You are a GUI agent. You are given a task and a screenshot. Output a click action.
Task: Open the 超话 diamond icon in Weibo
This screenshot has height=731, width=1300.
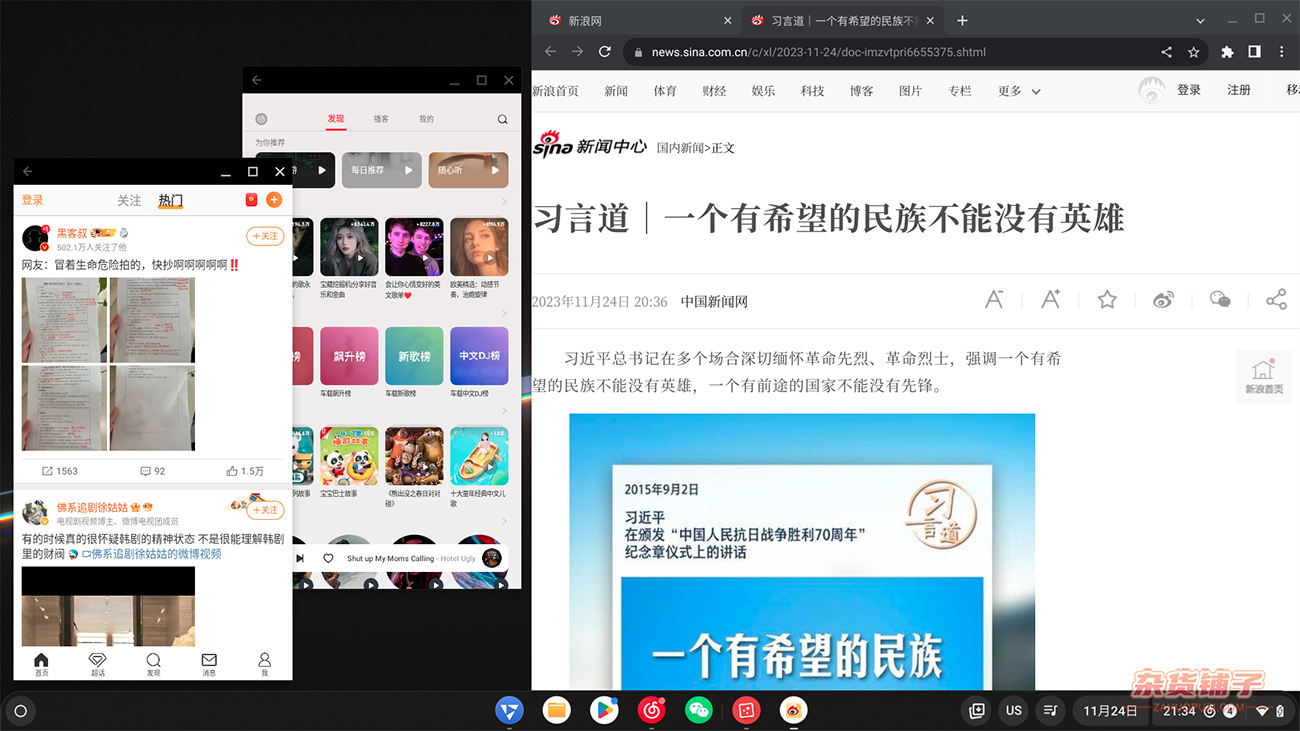97,664
